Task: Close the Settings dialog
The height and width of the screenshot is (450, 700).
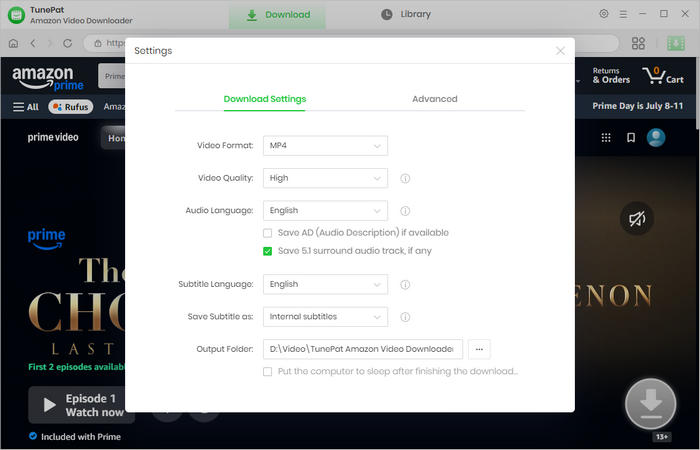Action: [x=560, y=51]
